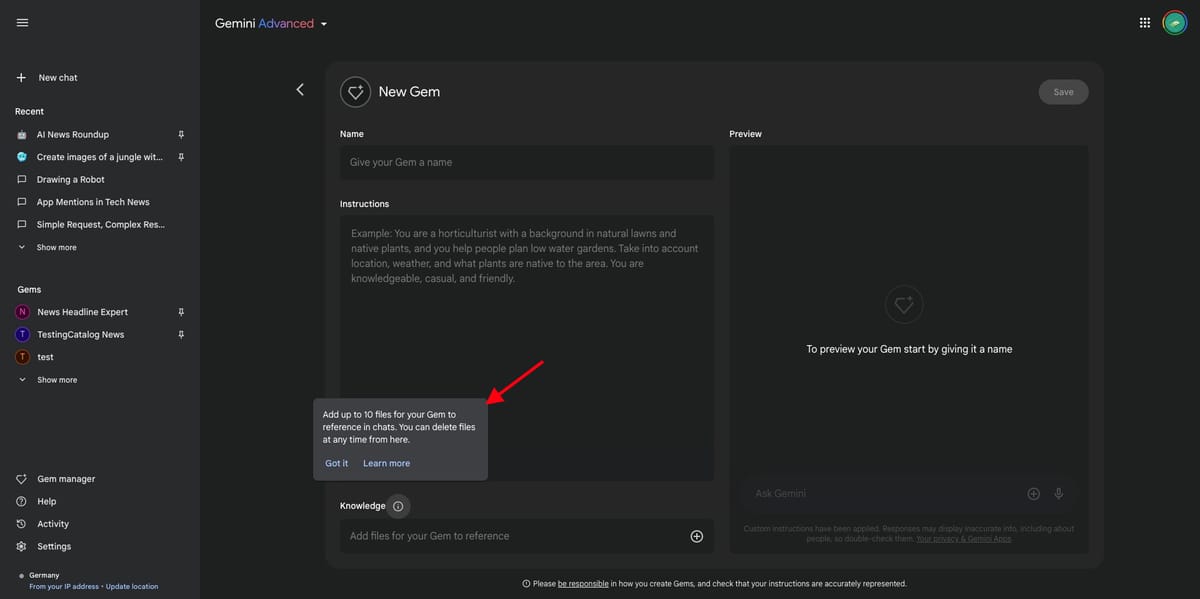Open Settings from the sidebar
This screenshot has width=1200, height=599.
55,546
